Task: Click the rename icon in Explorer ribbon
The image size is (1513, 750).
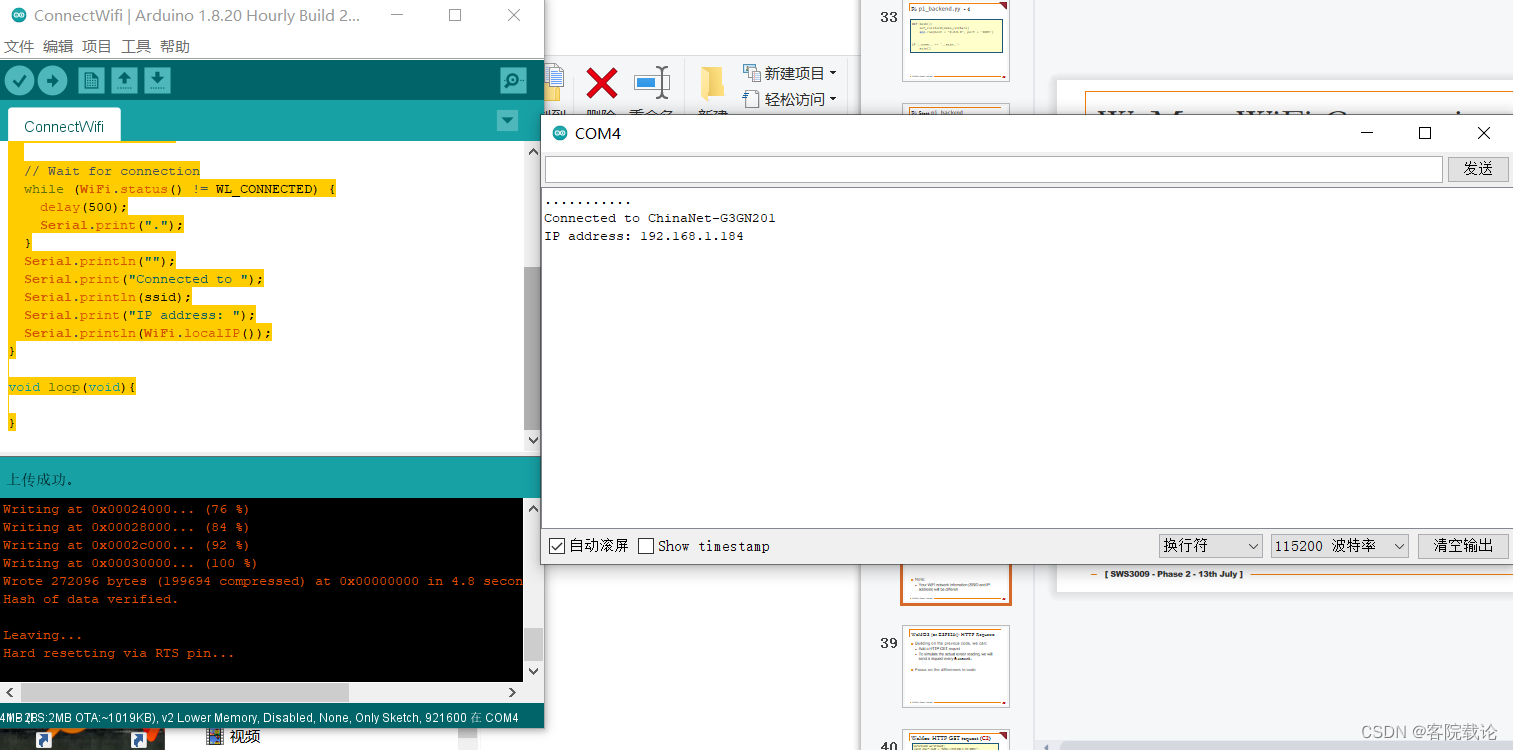Action: (x=652, y=84)
